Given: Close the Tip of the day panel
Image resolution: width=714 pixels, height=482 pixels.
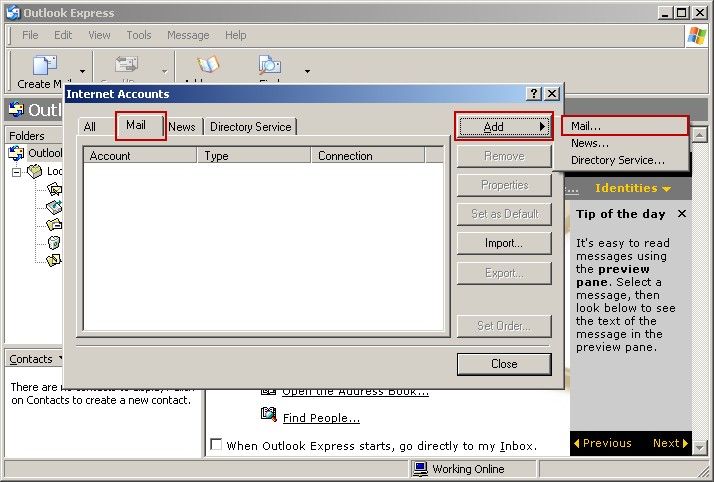Looking at the screenshot, I should coord(682,213).
